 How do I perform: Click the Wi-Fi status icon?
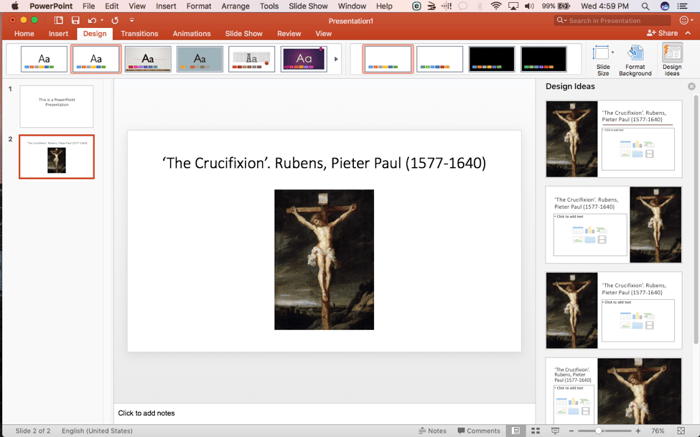[496, 6]
